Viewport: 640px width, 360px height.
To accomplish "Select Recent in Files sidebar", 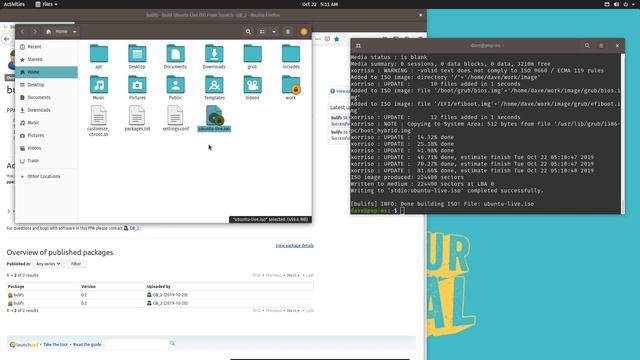I will click(46, 47).
